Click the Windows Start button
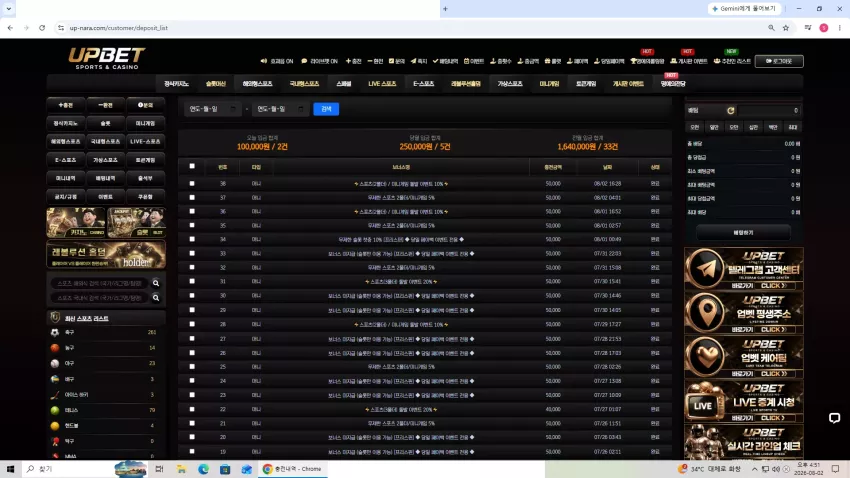The height and width of the screenshot is (478, 850). pyautogui.click(x=10, y=469)
